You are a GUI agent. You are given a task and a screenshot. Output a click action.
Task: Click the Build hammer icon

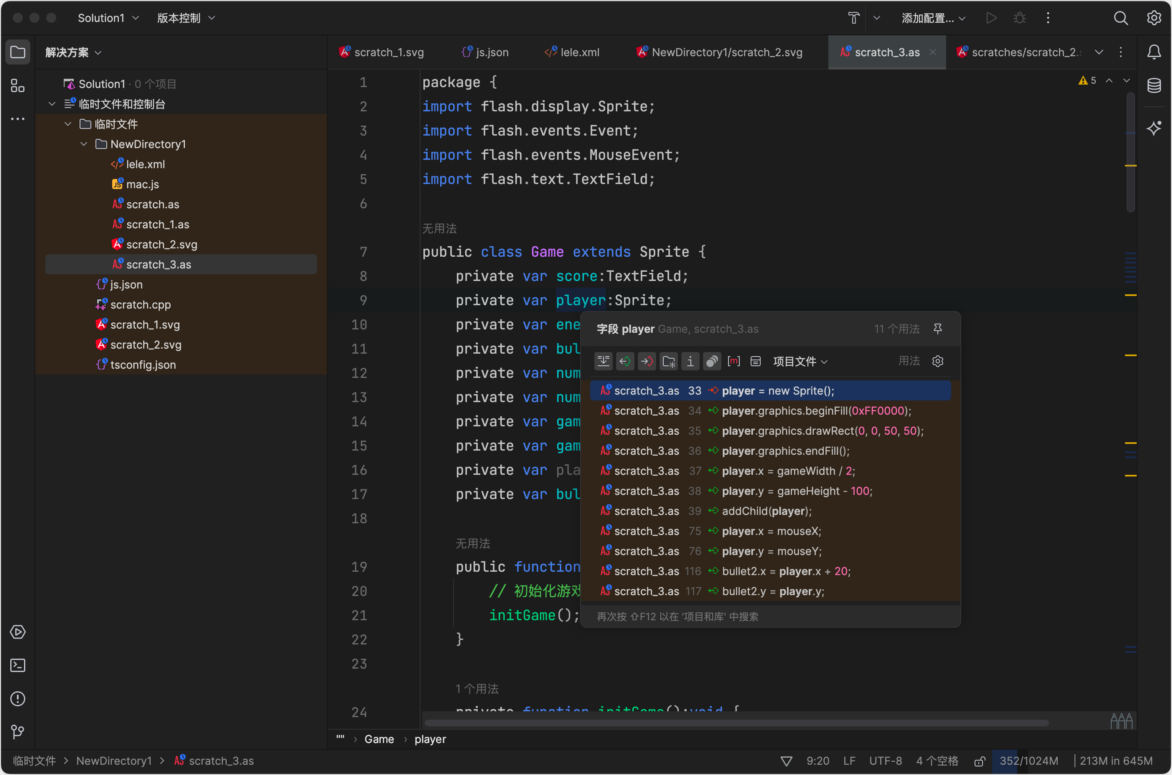coord(854,18)
